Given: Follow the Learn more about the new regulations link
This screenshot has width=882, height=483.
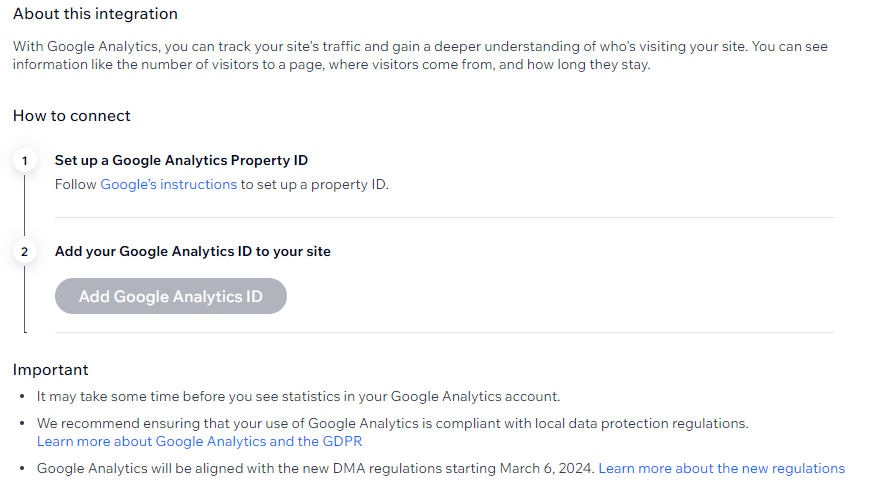Looking at the screenshot, I should (721, 468).
